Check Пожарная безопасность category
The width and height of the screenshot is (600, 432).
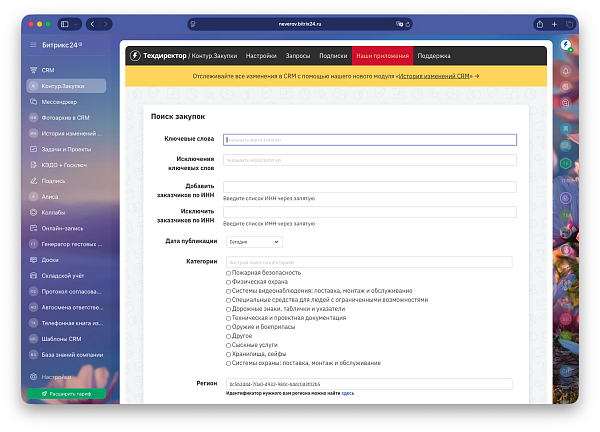pos(228,273)
